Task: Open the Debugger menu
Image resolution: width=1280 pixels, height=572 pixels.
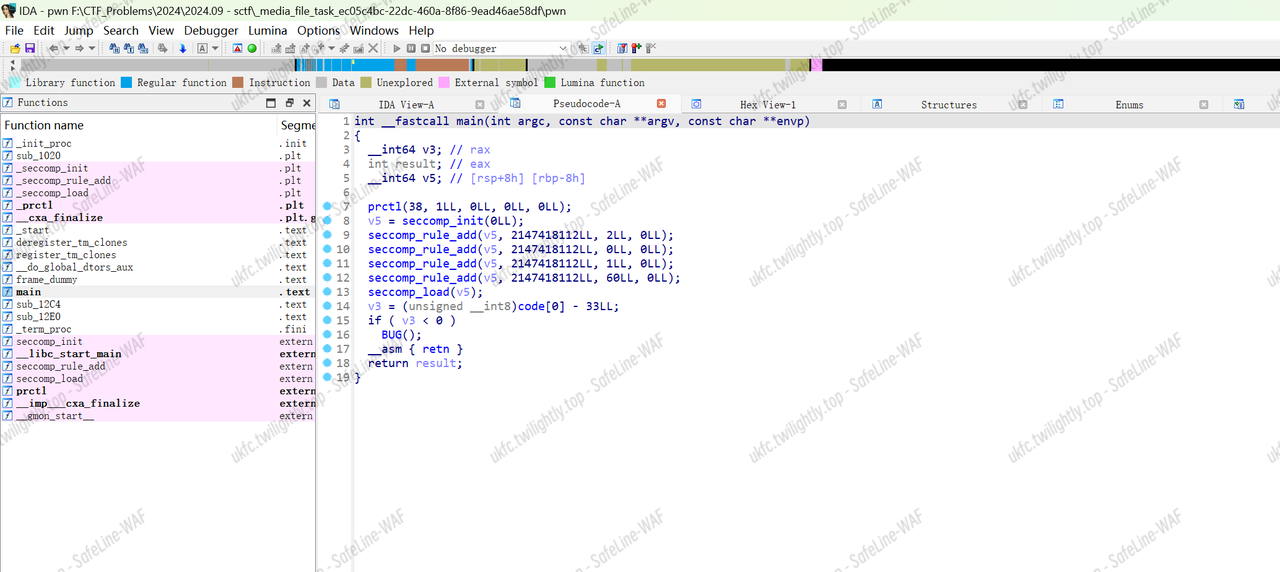Action: coord(210,30)
